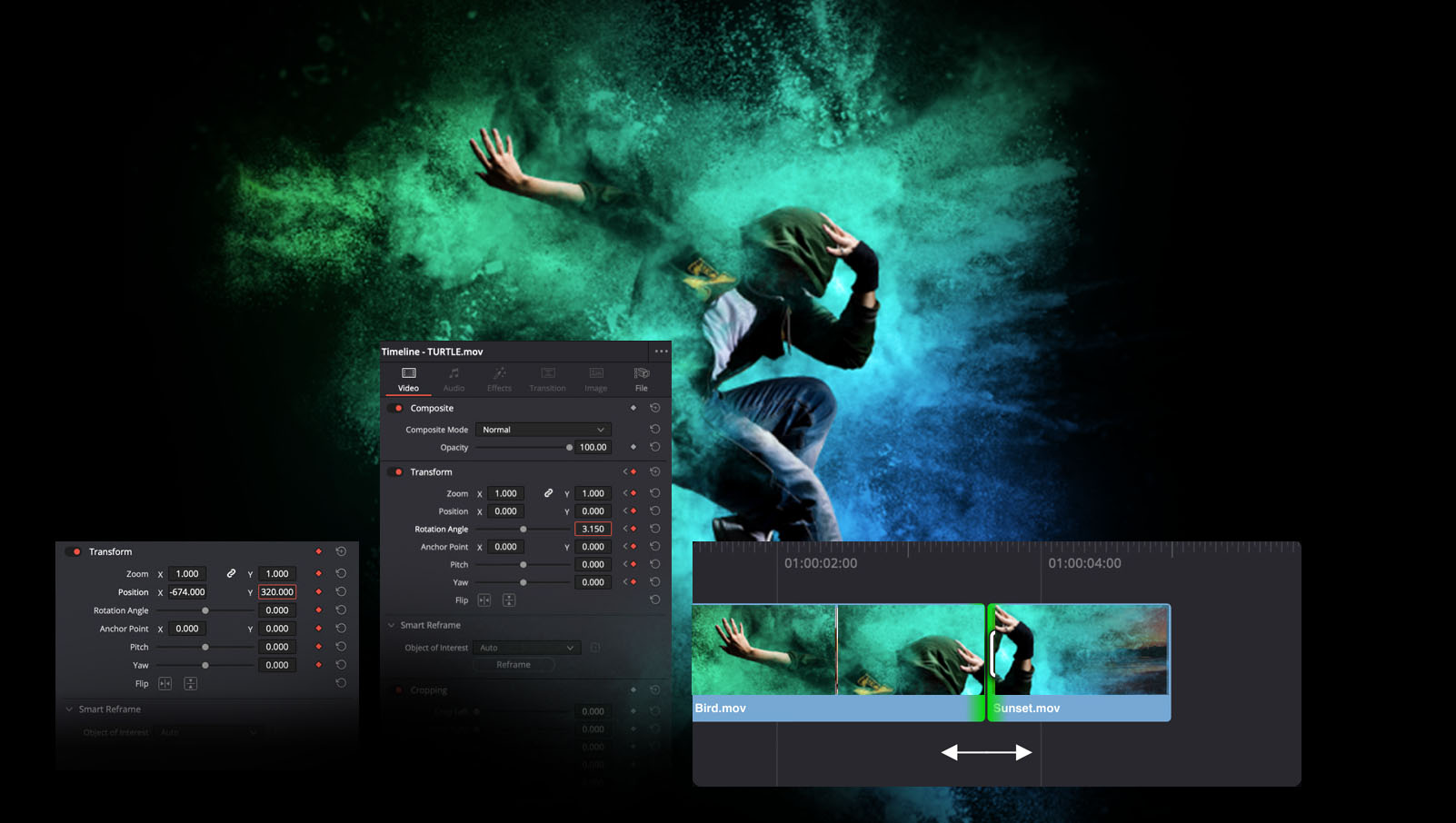Reset Yaw value in left Transform panel

point(341,665)
